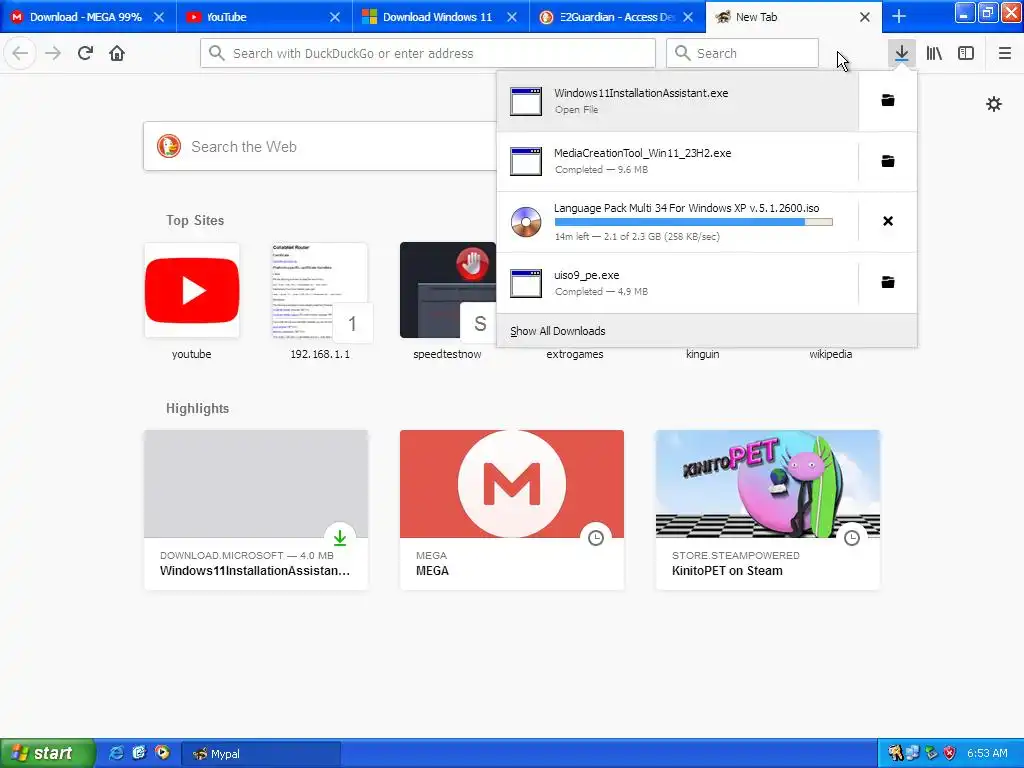This screenshot has height=768, width=1024.
Task: Click the extrogames top site label
Action: point(575,354)
